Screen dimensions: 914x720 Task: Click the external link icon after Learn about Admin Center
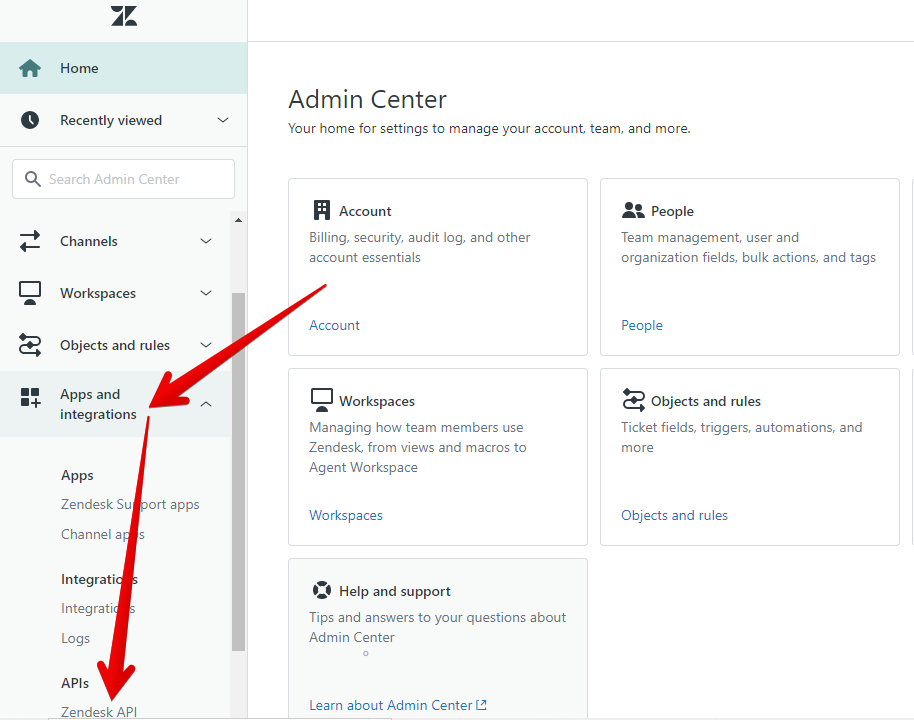pos(481,705)
